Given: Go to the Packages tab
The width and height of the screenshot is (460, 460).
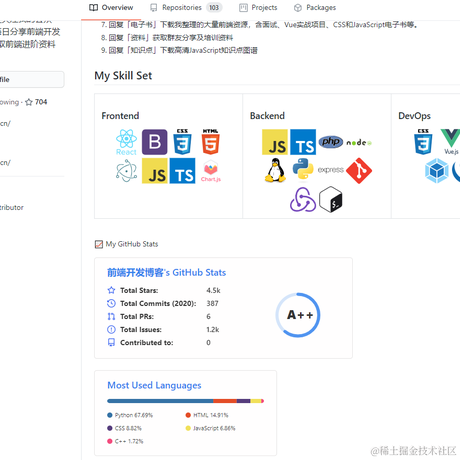Looking at the screenshot, I should (315, 8).
